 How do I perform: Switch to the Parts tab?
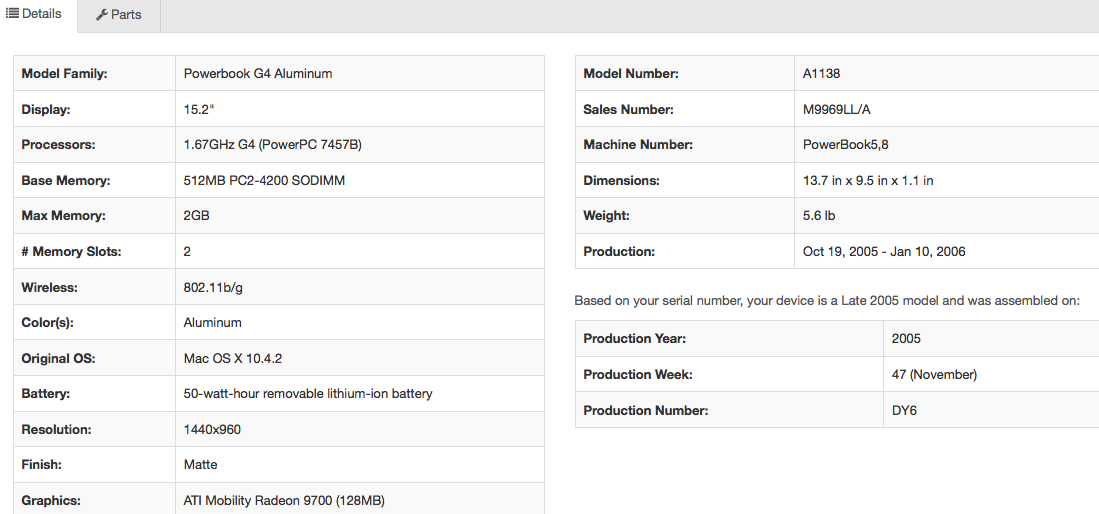(x=119, y=15)
